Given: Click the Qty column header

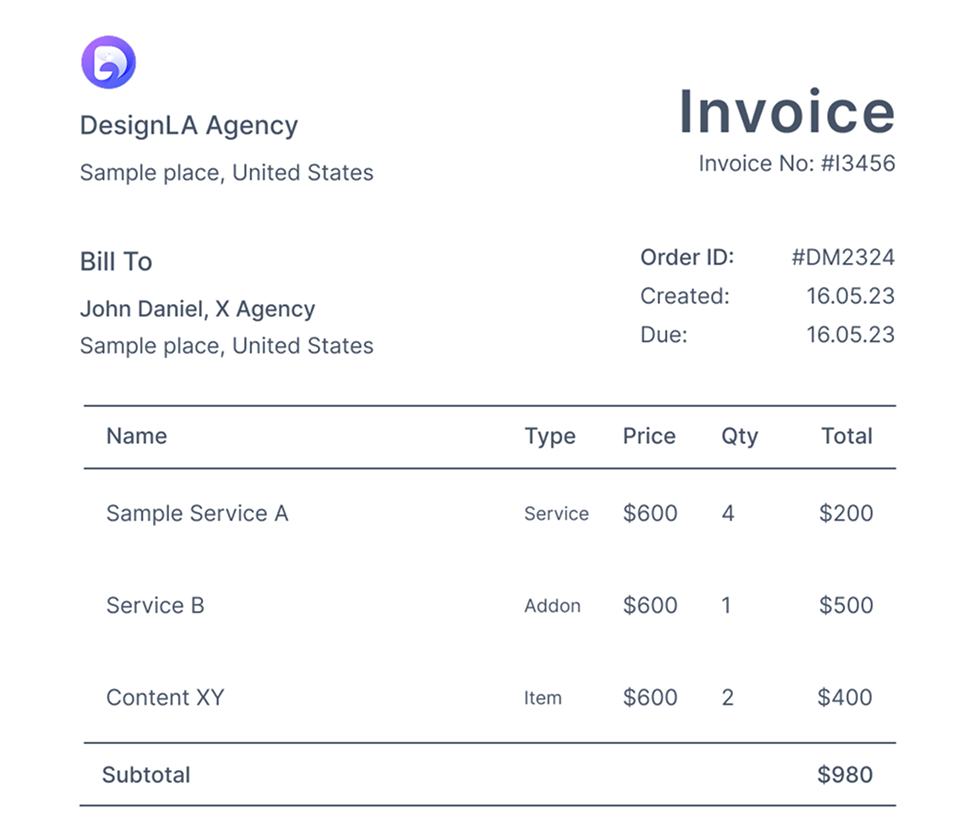Looking at the screenshot, I should (x=739, y=436).
